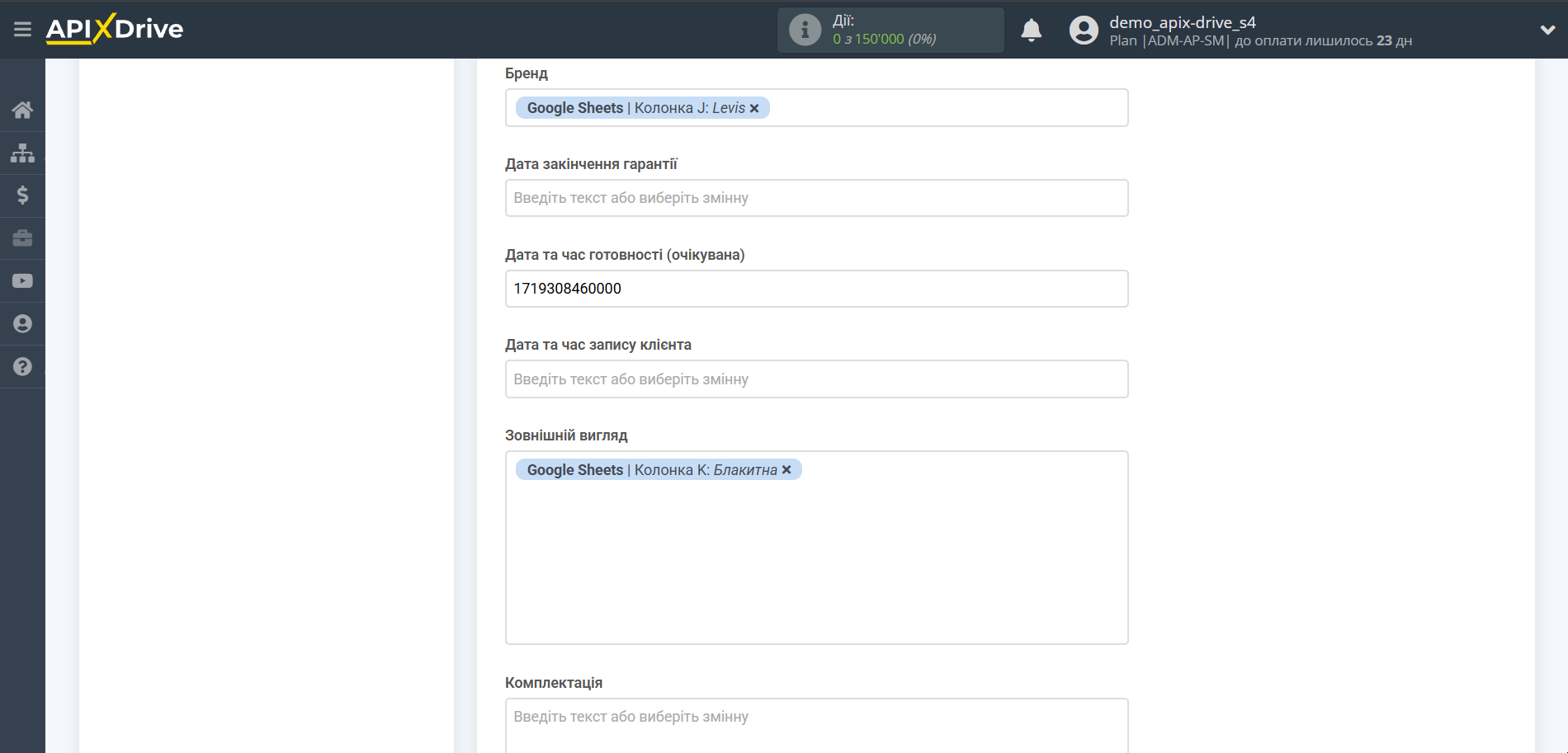1568x753 pixels.
Task: Click into the Комплектація text area
Action: click(x=816, y=724)
